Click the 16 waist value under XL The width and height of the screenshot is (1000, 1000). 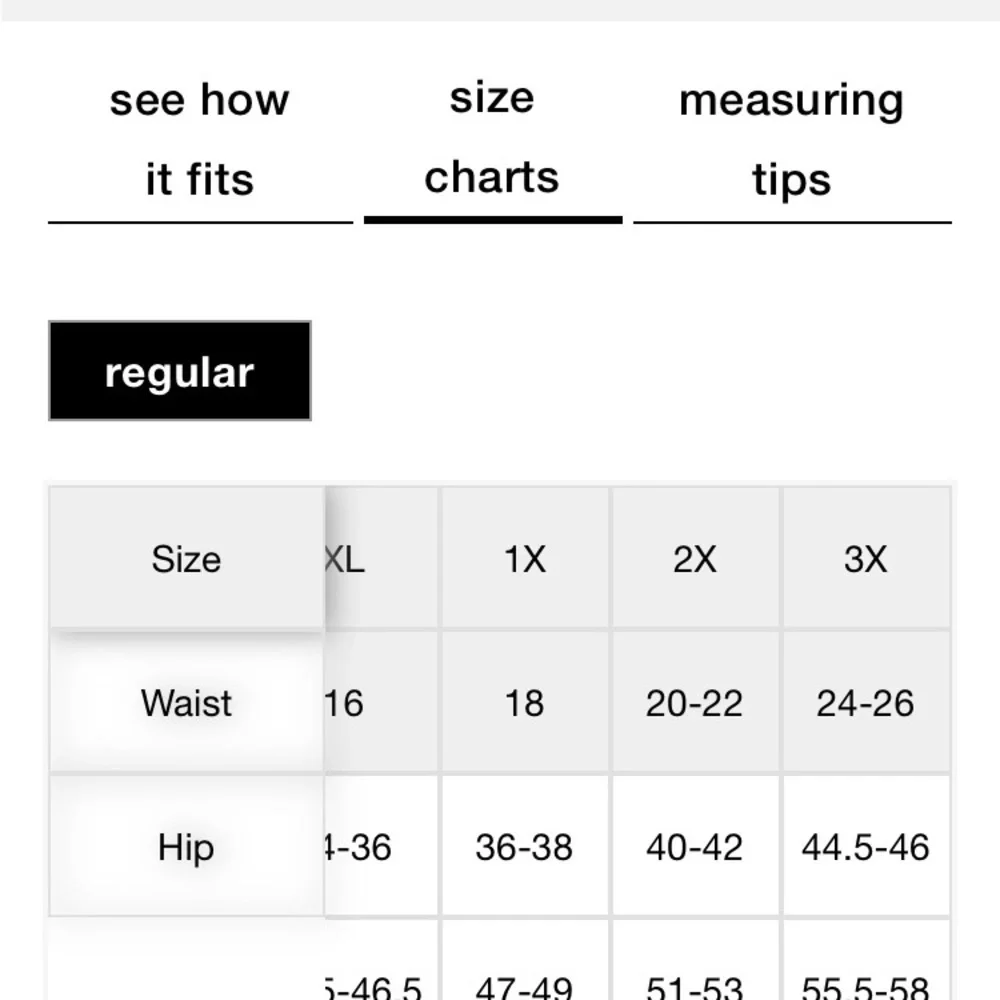click(x=381, y=703)
